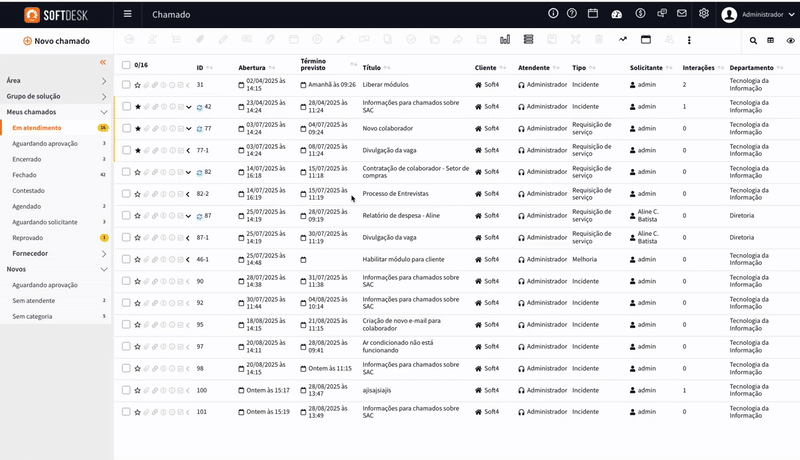Collapse sub-tickets of ticket 42

pyautogui.click(x=189, y=107)
